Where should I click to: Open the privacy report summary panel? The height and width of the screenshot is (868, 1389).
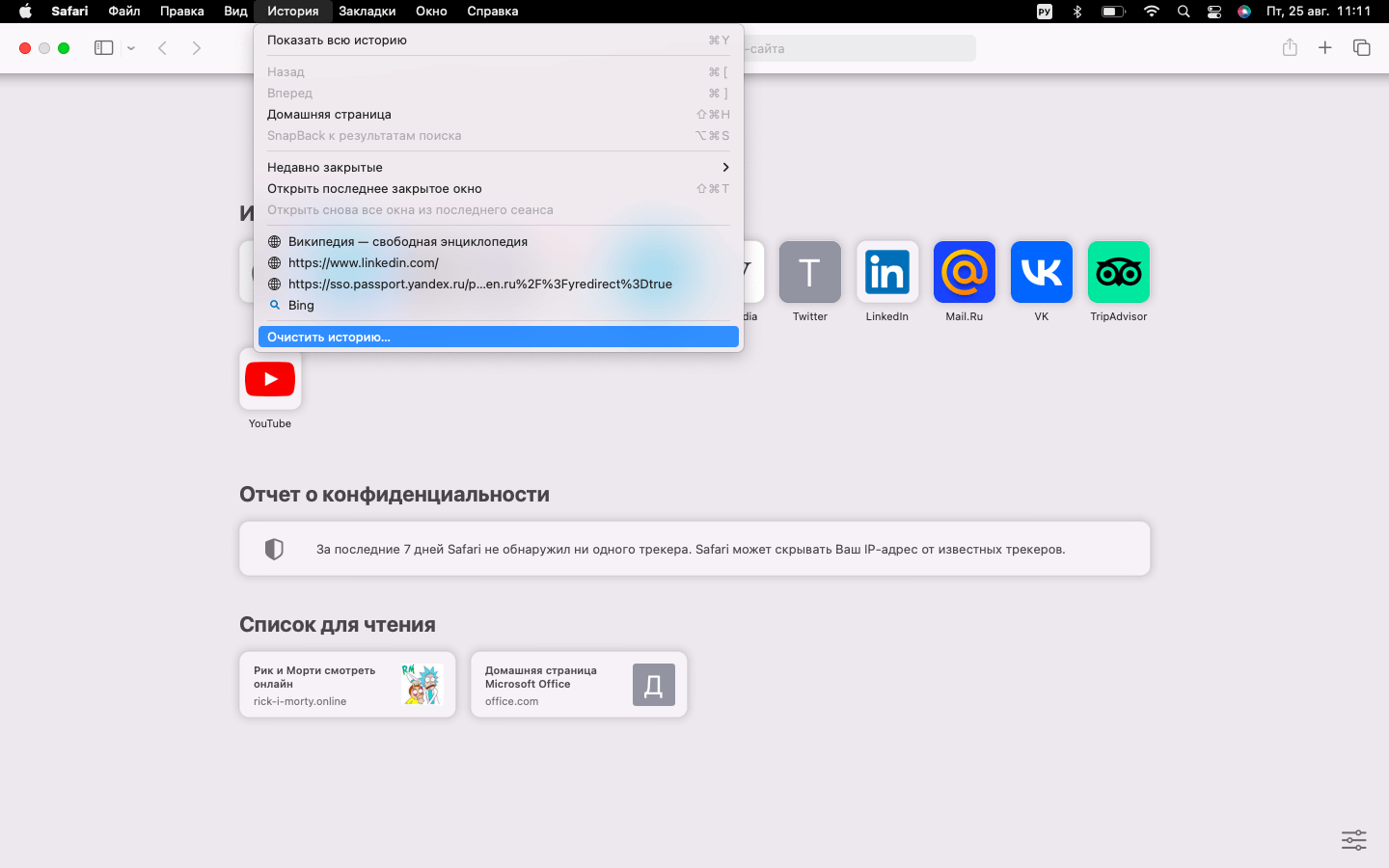(694, 549)
